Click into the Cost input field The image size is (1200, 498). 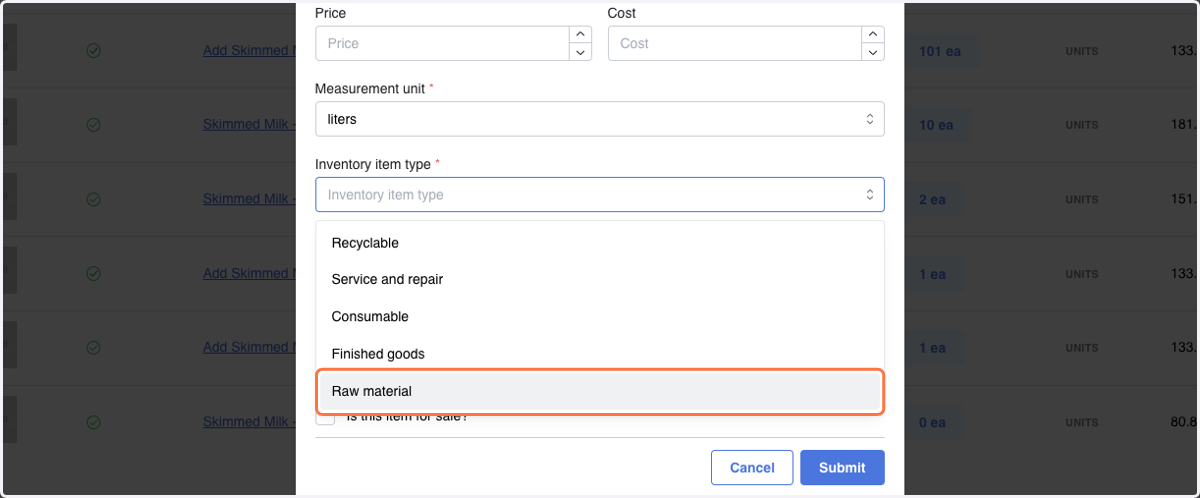coord(735,44)
